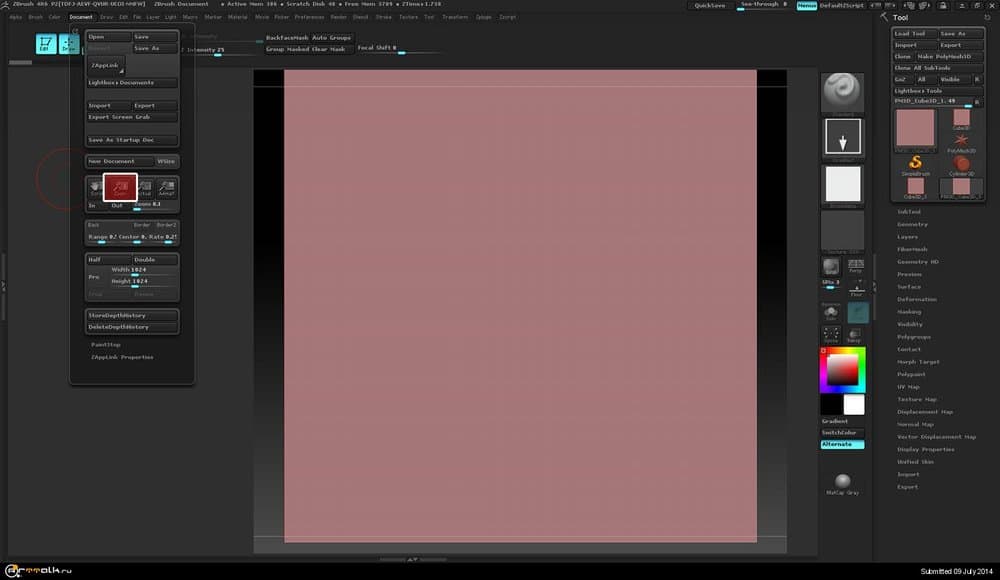Open the empty texture slot

point(842,231)
